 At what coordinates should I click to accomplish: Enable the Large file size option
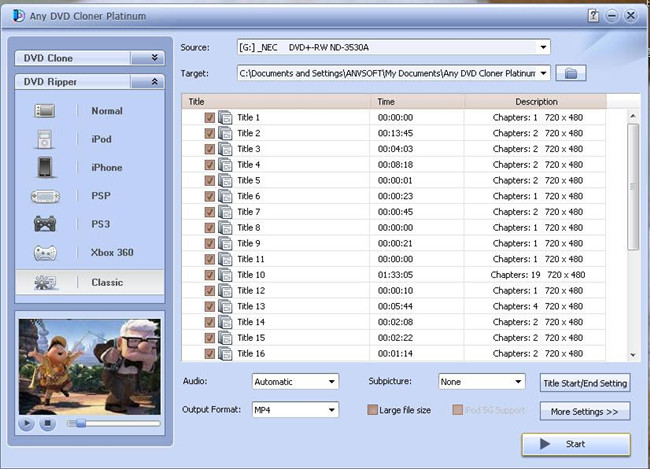pos(373,410)
